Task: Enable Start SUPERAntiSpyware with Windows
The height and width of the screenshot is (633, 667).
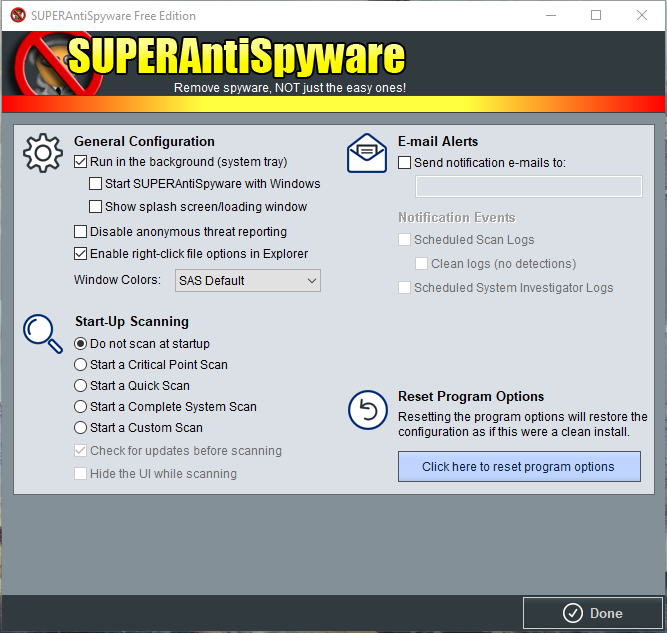Action: pos(95,184)
